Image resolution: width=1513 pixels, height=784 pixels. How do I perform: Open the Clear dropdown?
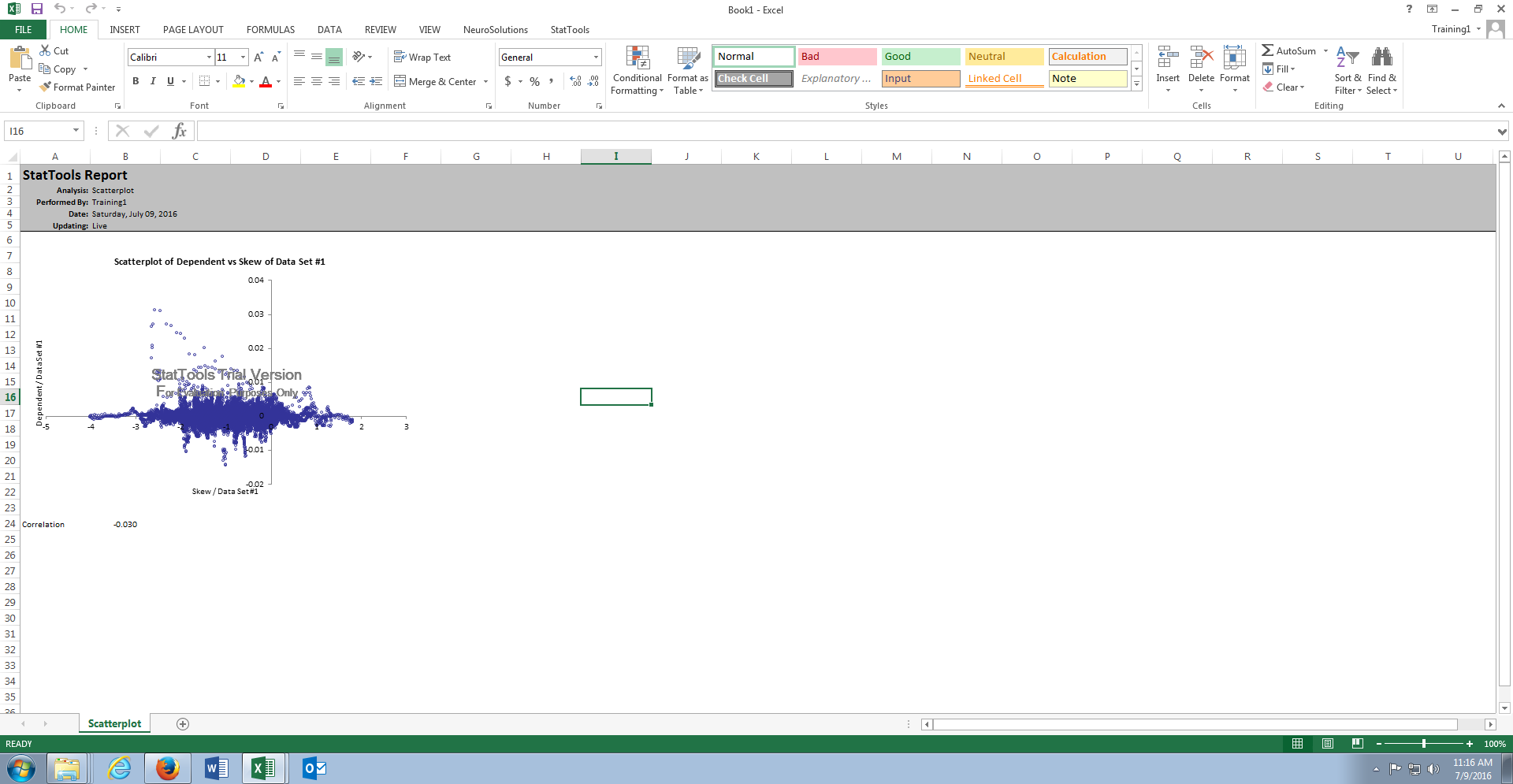pyautogui.click(x=1284, y=87)
